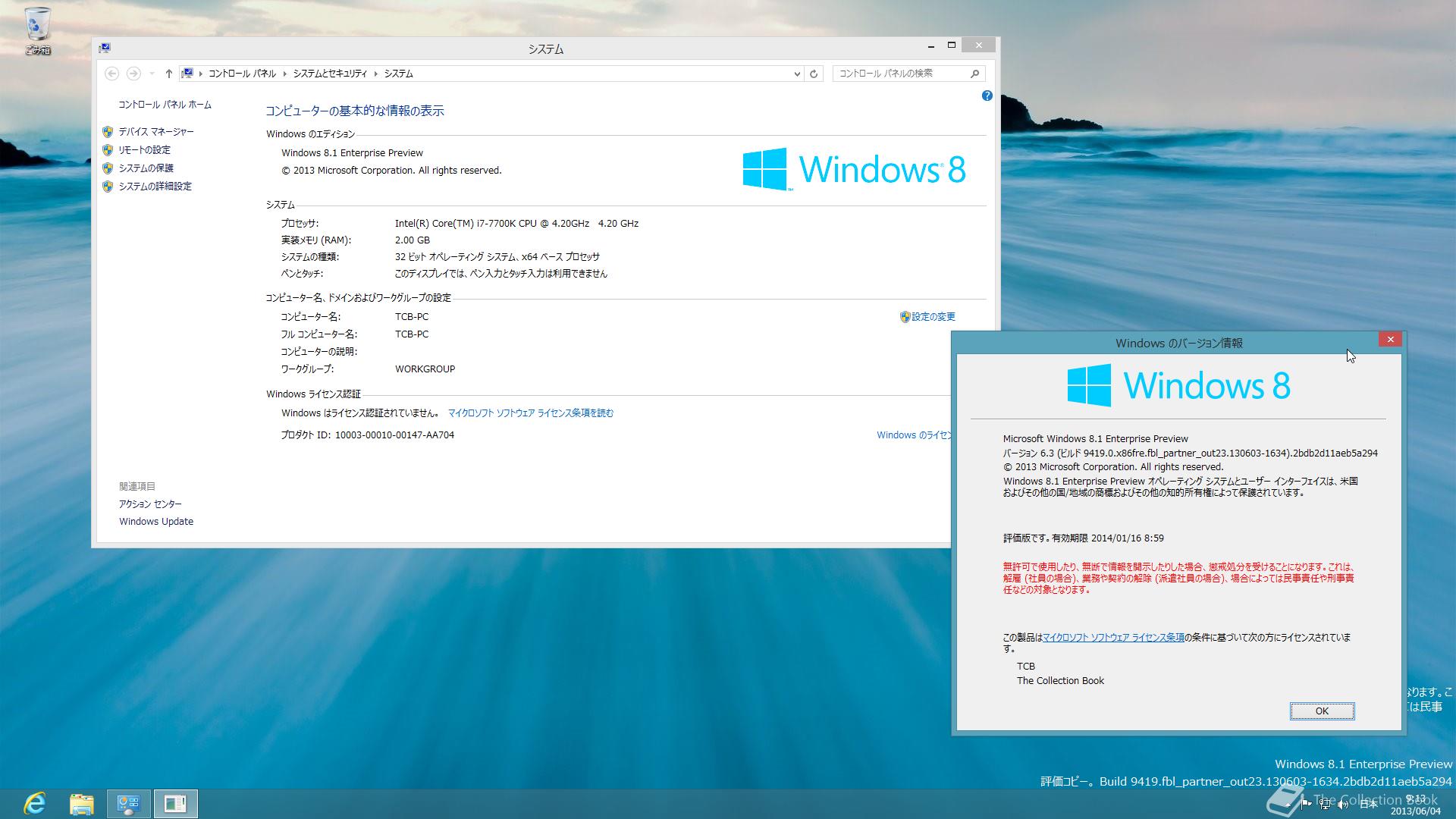Open Action Center flag tray icon

(1306, 805)
